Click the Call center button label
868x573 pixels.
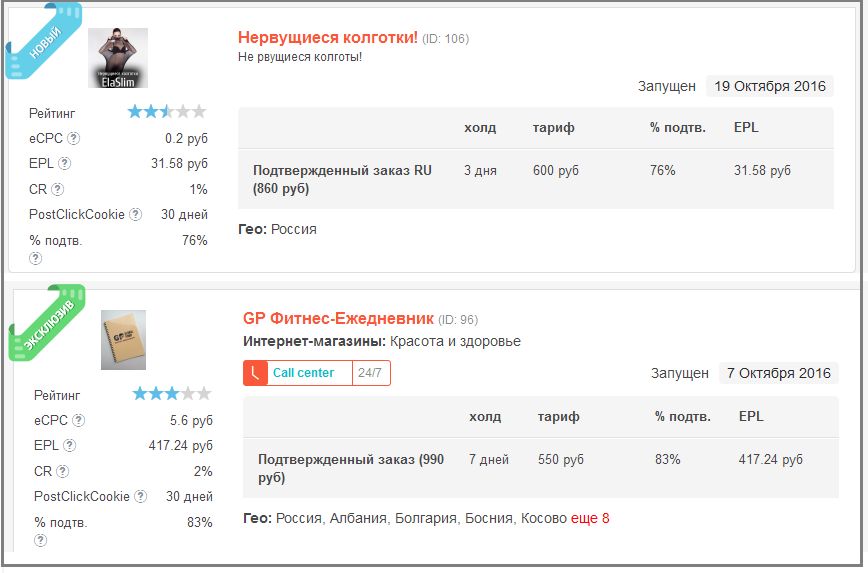coord(303,373)
